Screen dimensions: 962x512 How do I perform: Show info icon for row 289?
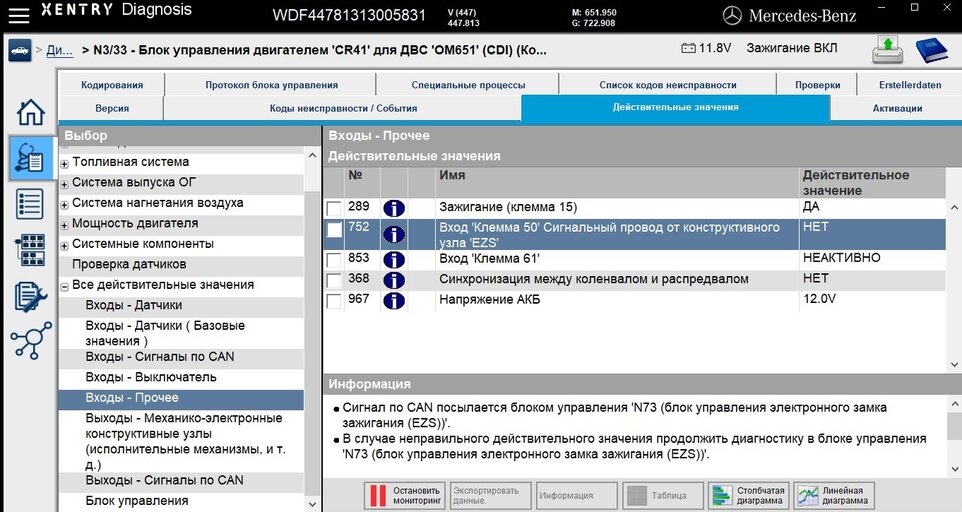tap(393, 208)
